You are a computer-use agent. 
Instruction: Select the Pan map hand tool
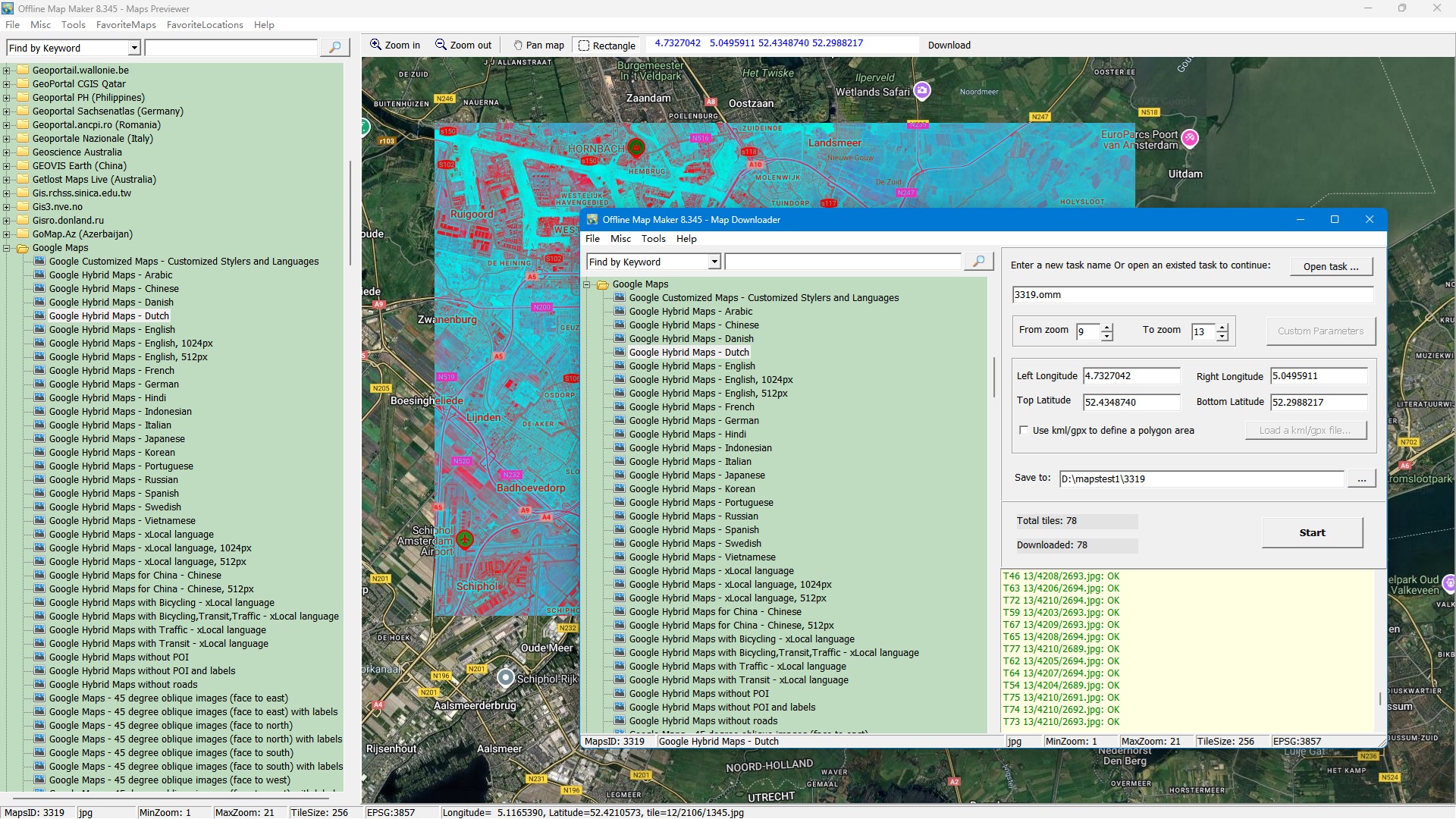[538, 45]
